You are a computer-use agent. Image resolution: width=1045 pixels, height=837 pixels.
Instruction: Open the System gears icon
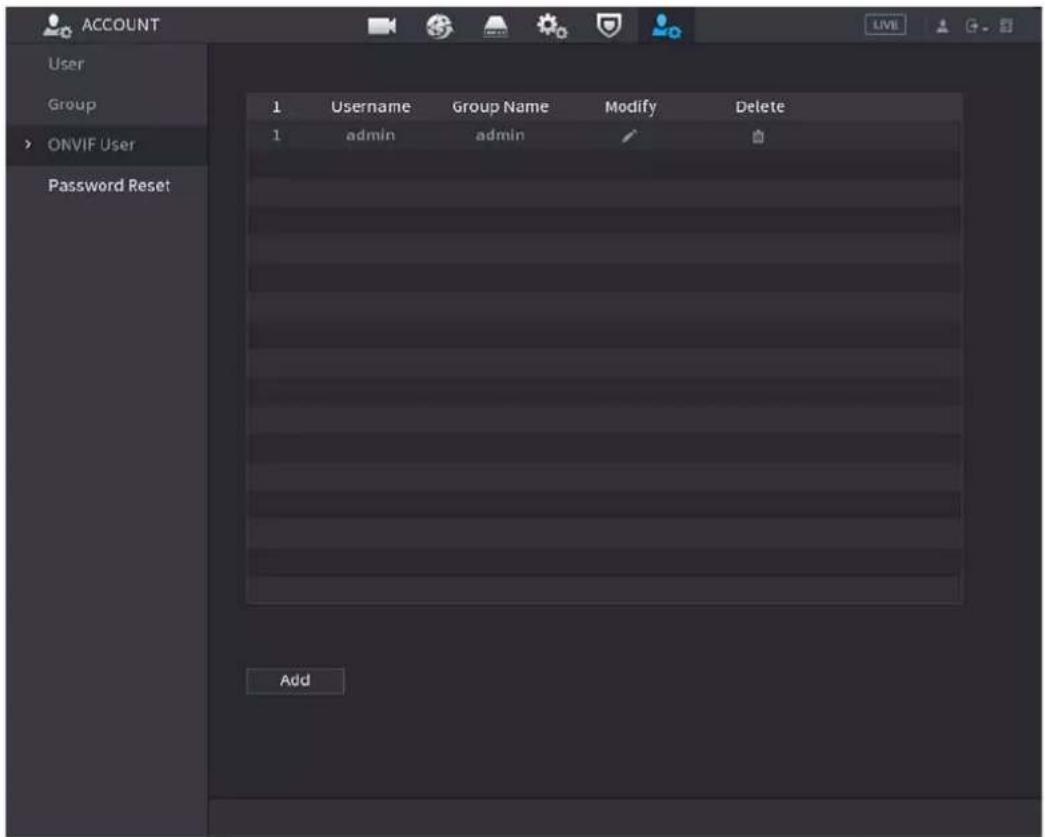[x=552, y=27]
